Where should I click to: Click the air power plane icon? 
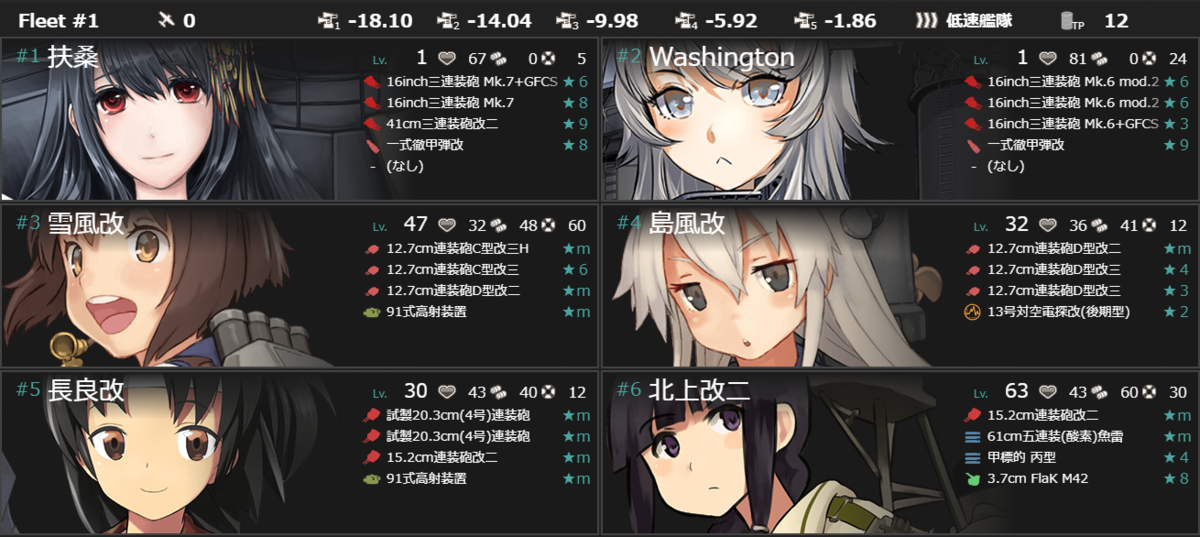point(166,20)
